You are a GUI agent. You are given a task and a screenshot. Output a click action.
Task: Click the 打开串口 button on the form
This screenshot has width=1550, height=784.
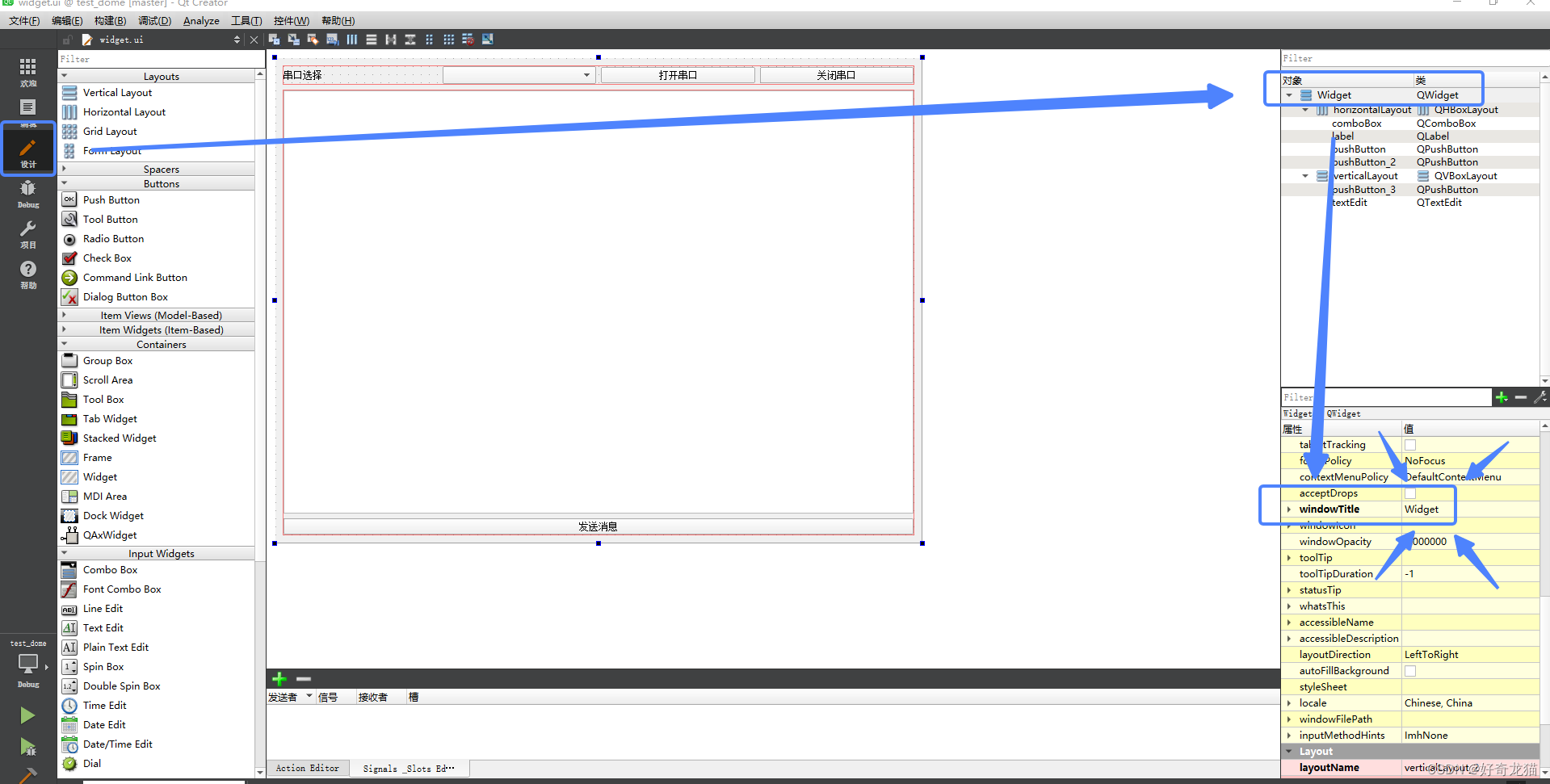[x=678, y=75]
